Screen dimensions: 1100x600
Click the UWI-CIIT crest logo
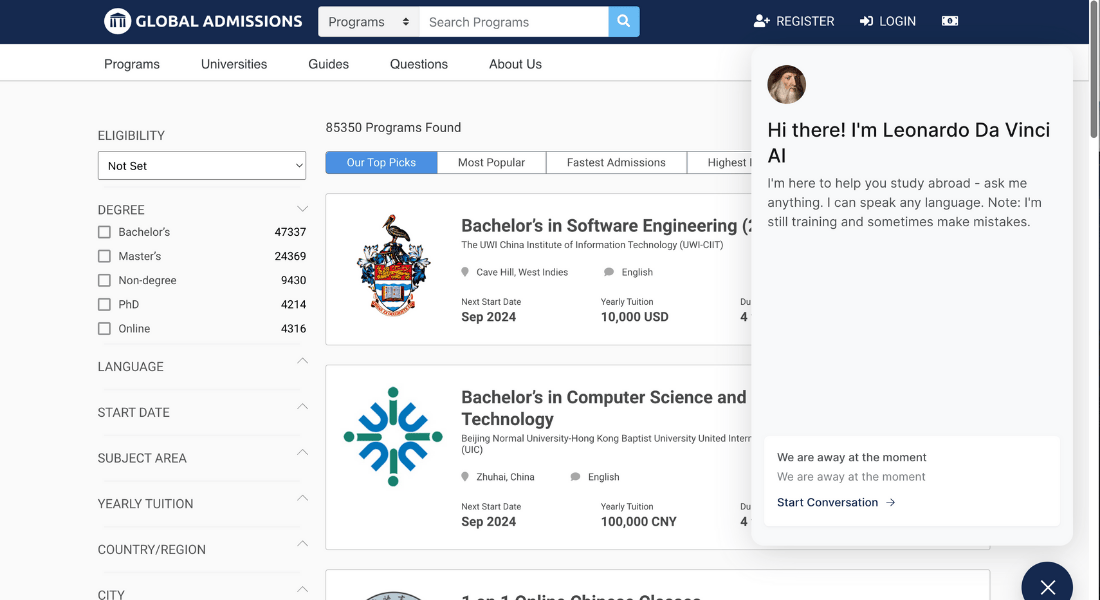[x=393, y=265]
